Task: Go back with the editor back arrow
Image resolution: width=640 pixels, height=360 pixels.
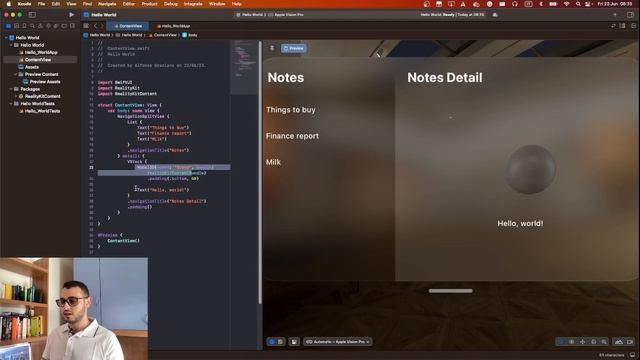Action: pos(96,26)
